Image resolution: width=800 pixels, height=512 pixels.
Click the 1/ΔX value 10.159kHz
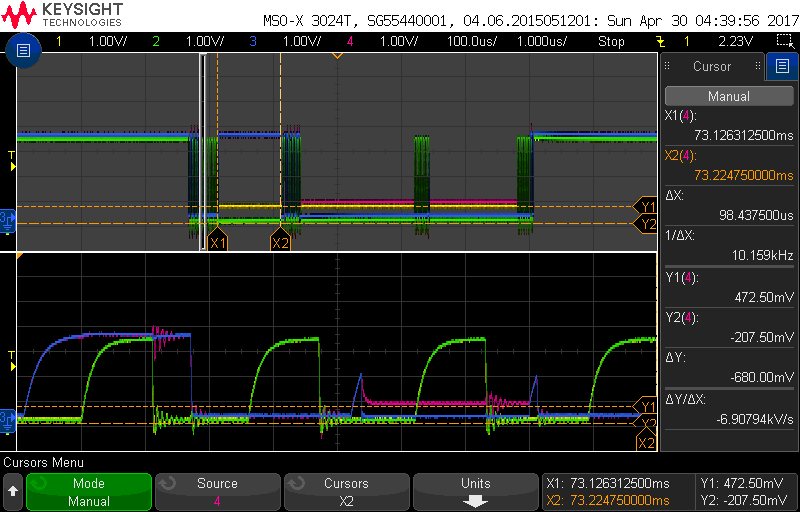[764, 255]
